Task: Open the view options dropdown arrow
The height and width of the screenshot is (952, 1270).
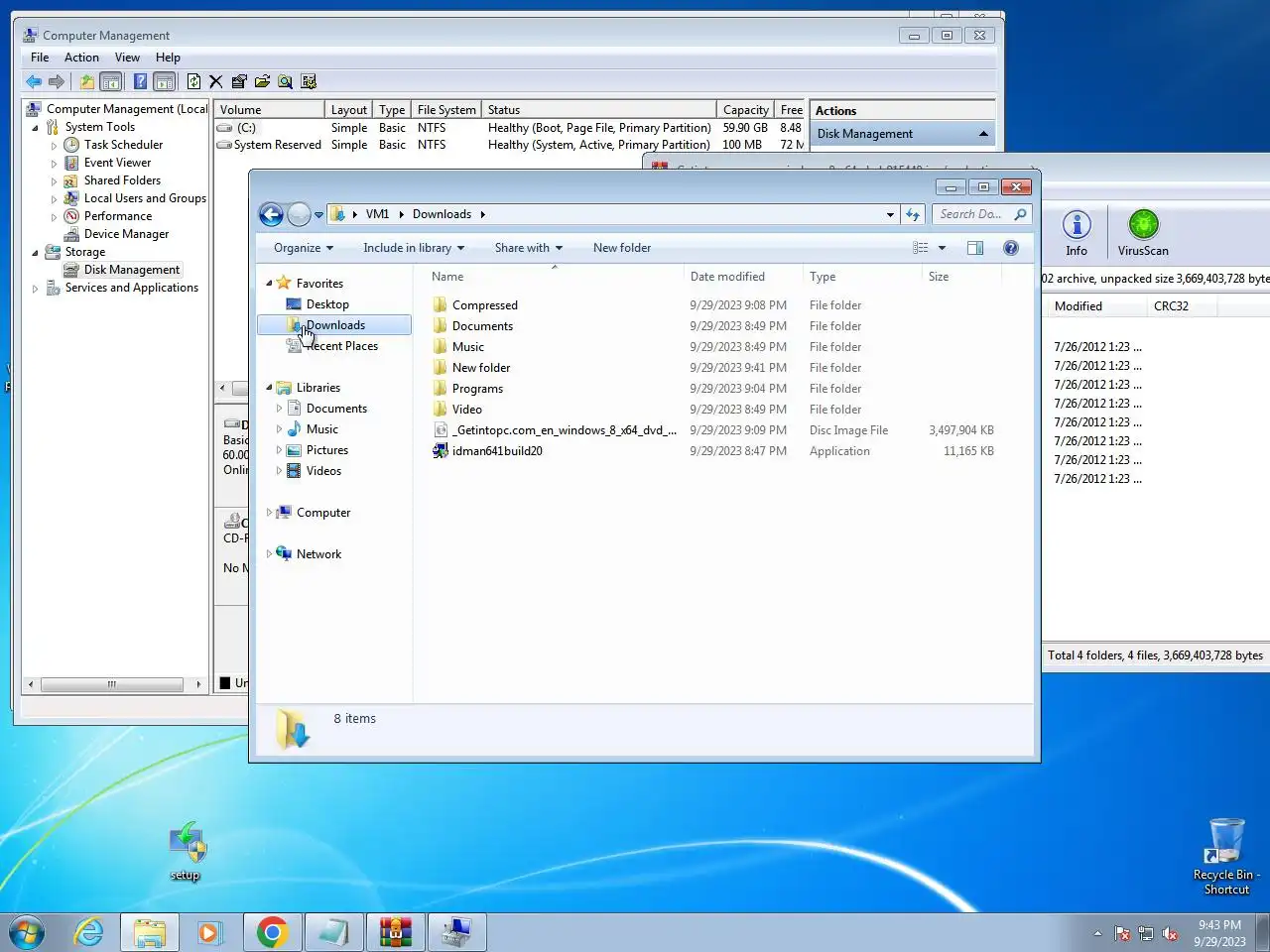Action: 942,248
